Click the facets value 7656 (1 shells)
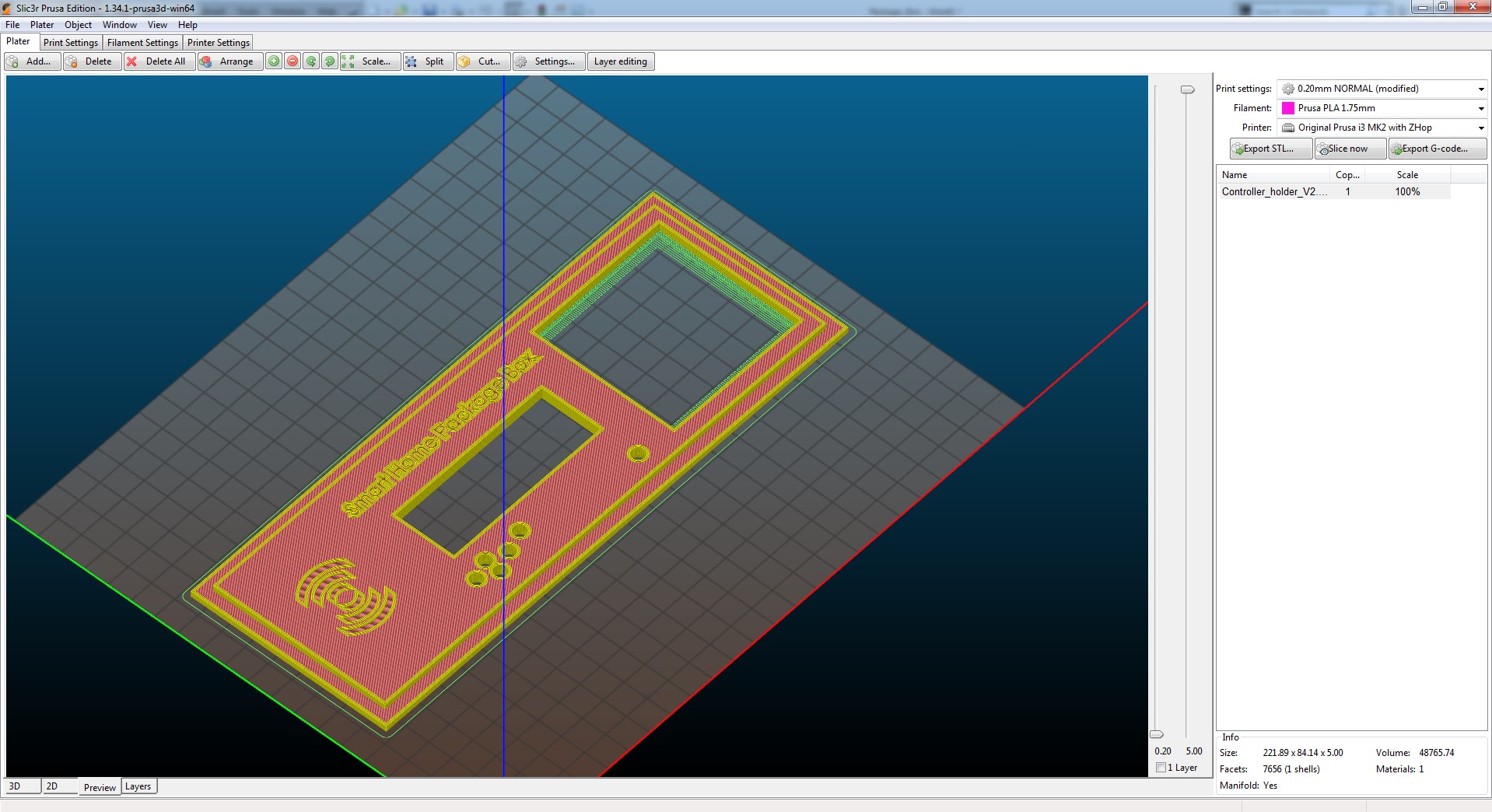The image size is (1492, 812). 1291,769
